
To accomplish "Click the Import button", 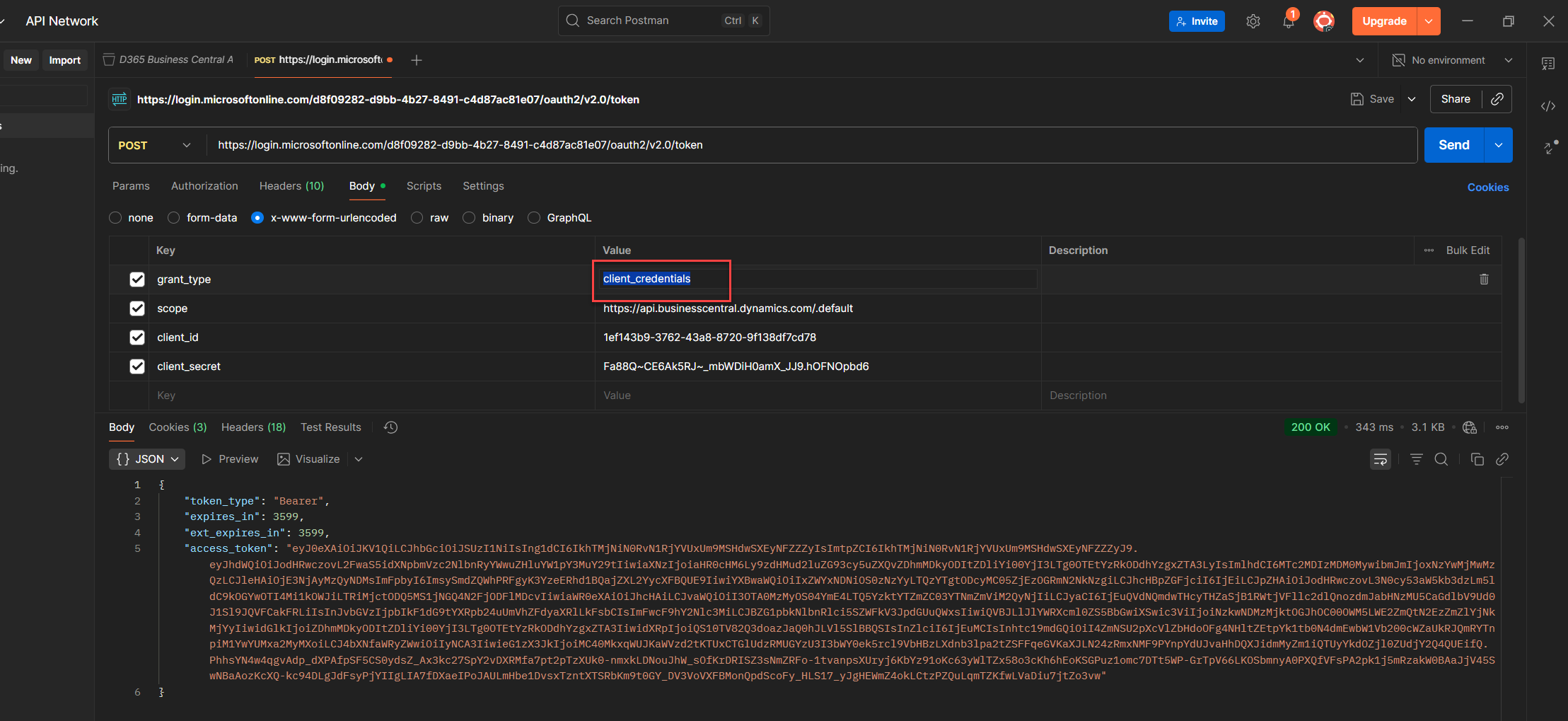I will pos(64,60).
